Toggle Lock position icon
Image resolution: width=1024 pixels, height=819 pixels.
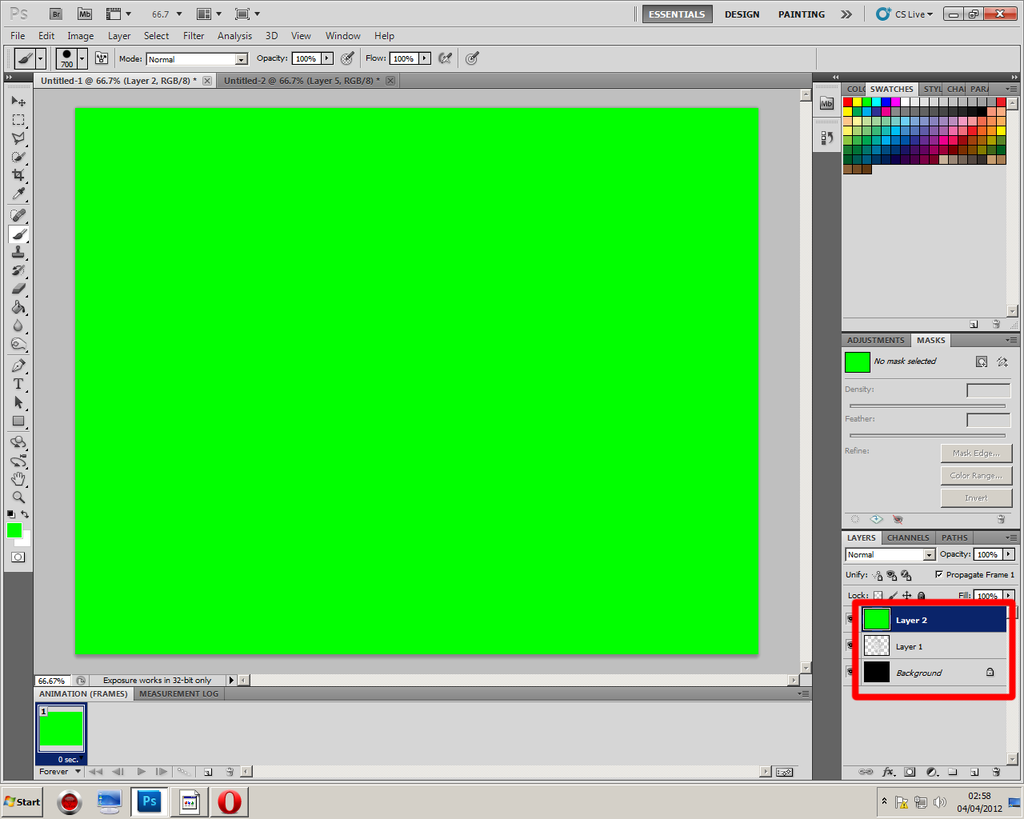coord(906,596)
